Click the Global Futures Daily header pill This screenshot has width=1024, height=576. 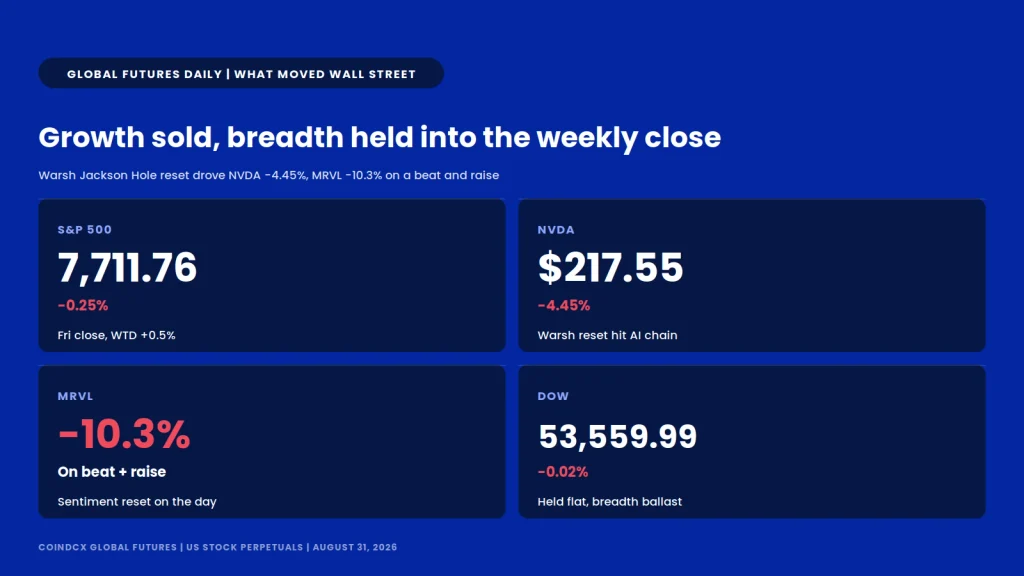[241, 73]
